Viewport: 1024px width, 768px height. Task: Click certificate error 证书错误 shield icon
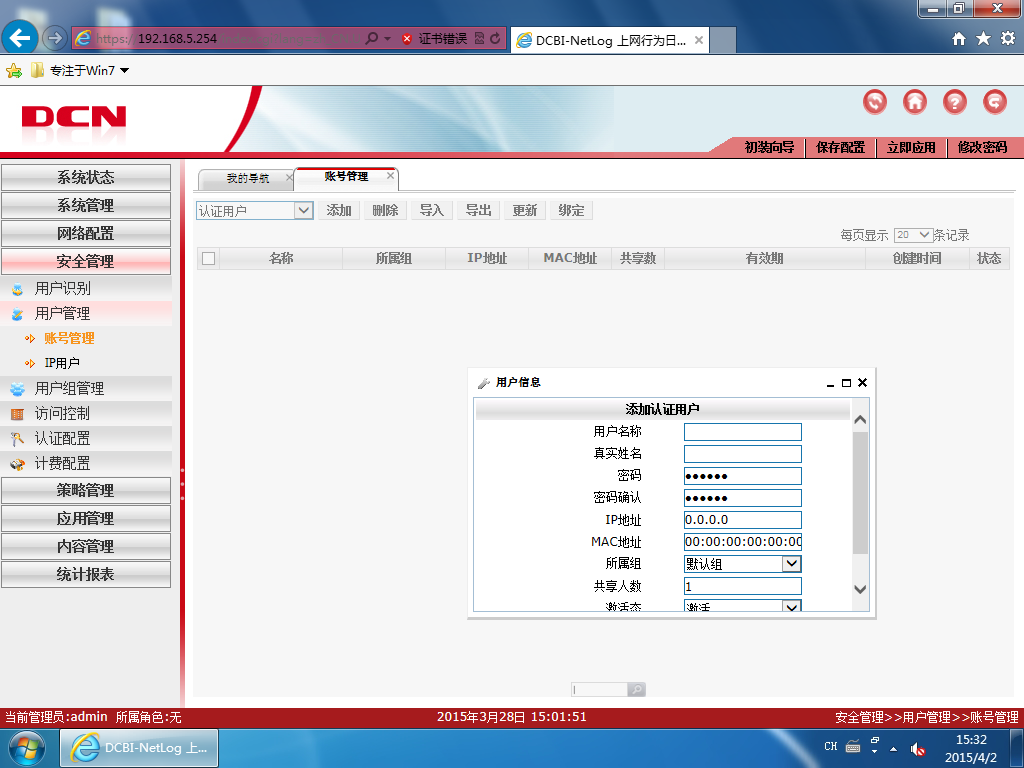tap(407, 39)
